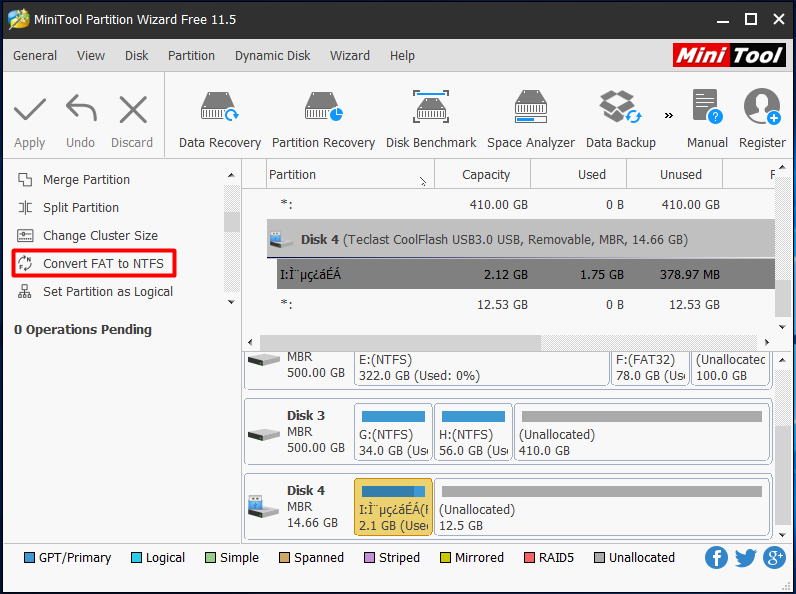Image resolution: width=796 pixels, height=594 pixels.
Task: Open the Help menu
Action: (x=402, y=55)
